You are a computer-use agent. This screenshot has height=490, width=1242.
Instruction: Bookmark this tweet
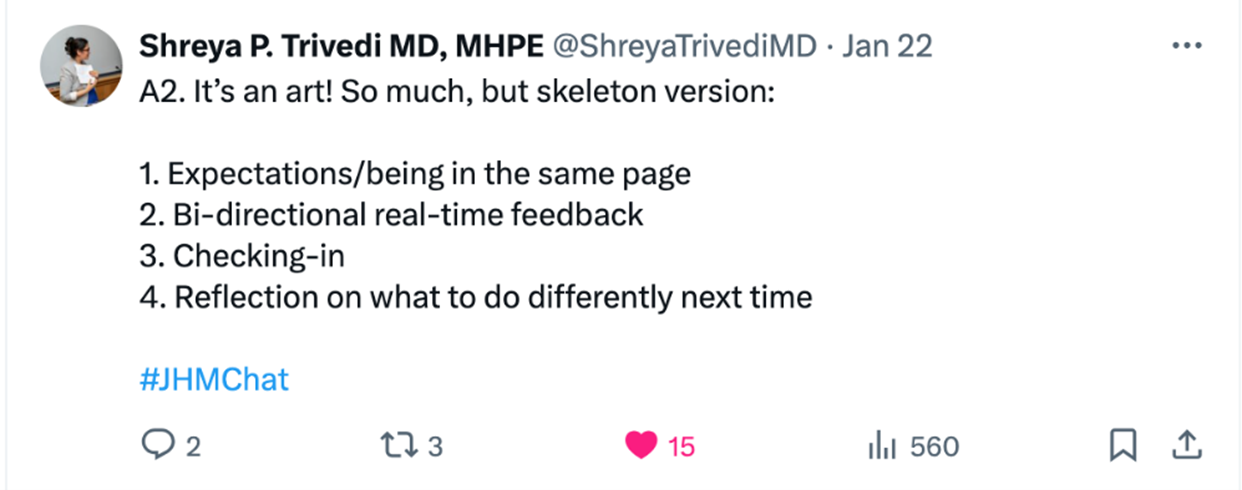[1123, 445]
